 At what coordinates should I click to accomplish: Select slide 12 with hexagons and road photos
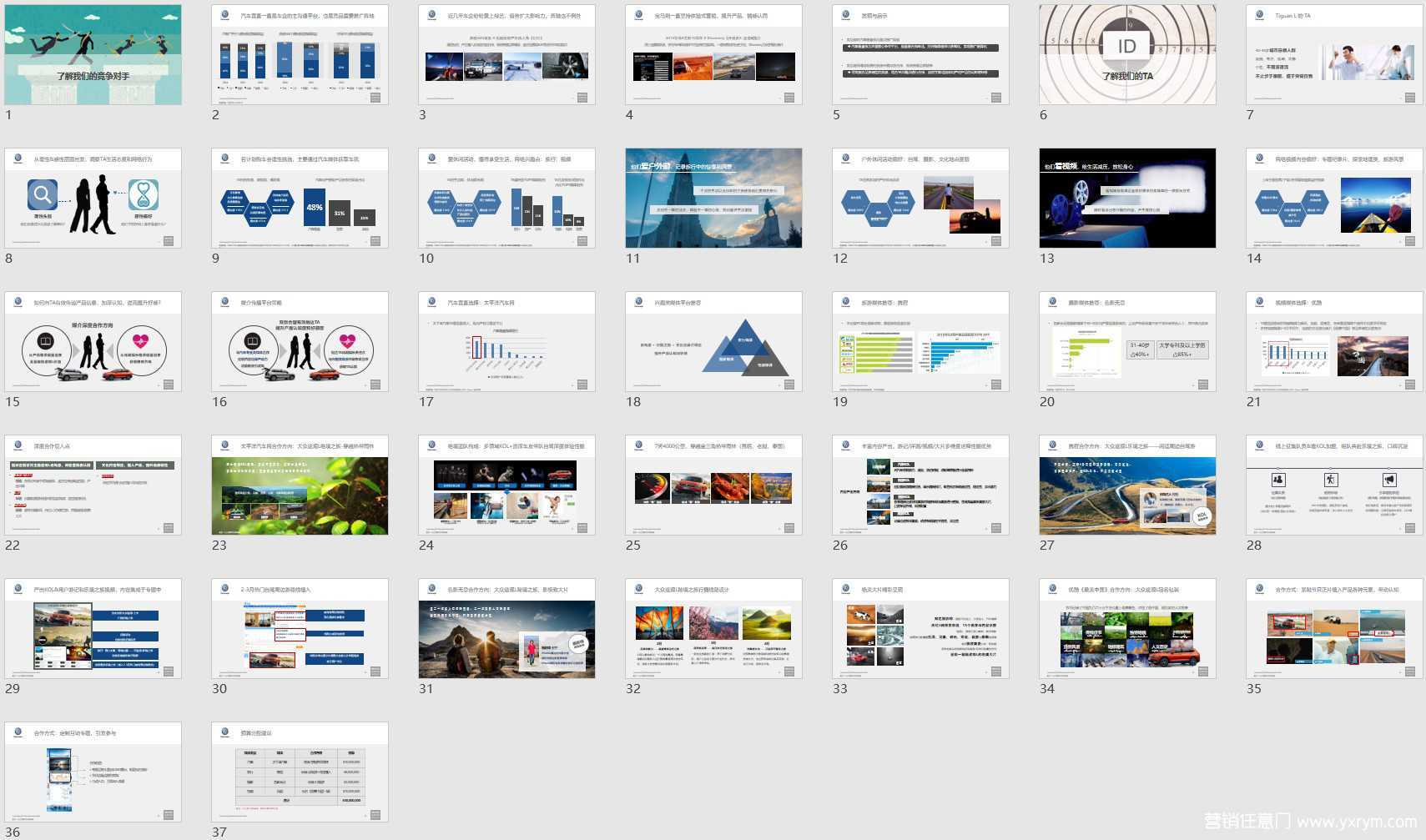click(x=920, y=198)
